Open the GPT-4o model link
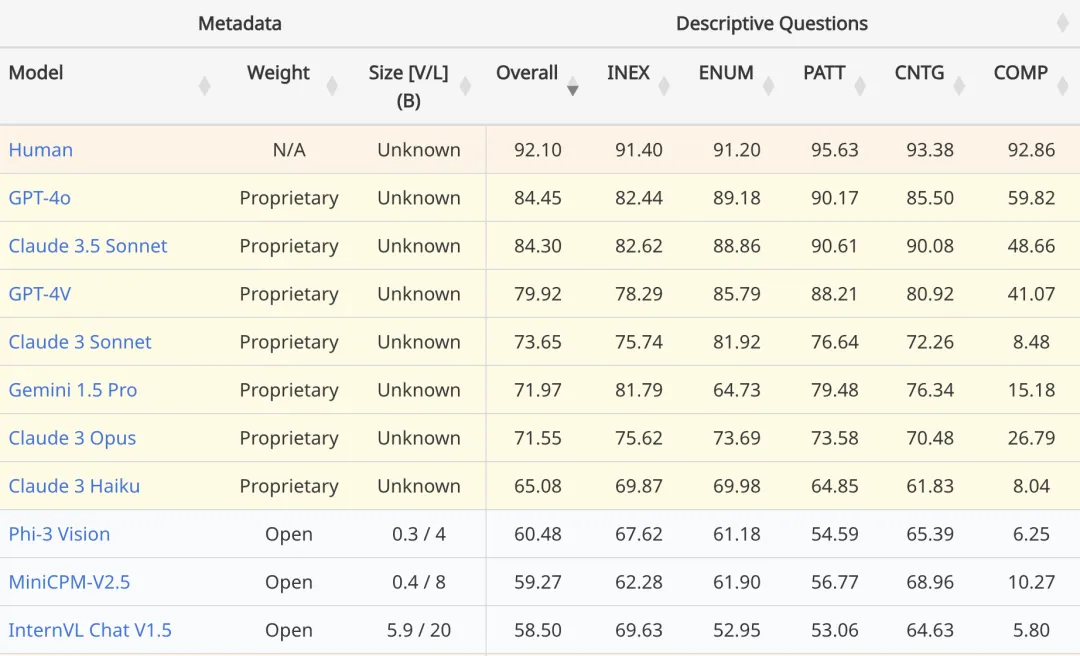This screenshot has height=656, width=1080. (x=40, y=198)
